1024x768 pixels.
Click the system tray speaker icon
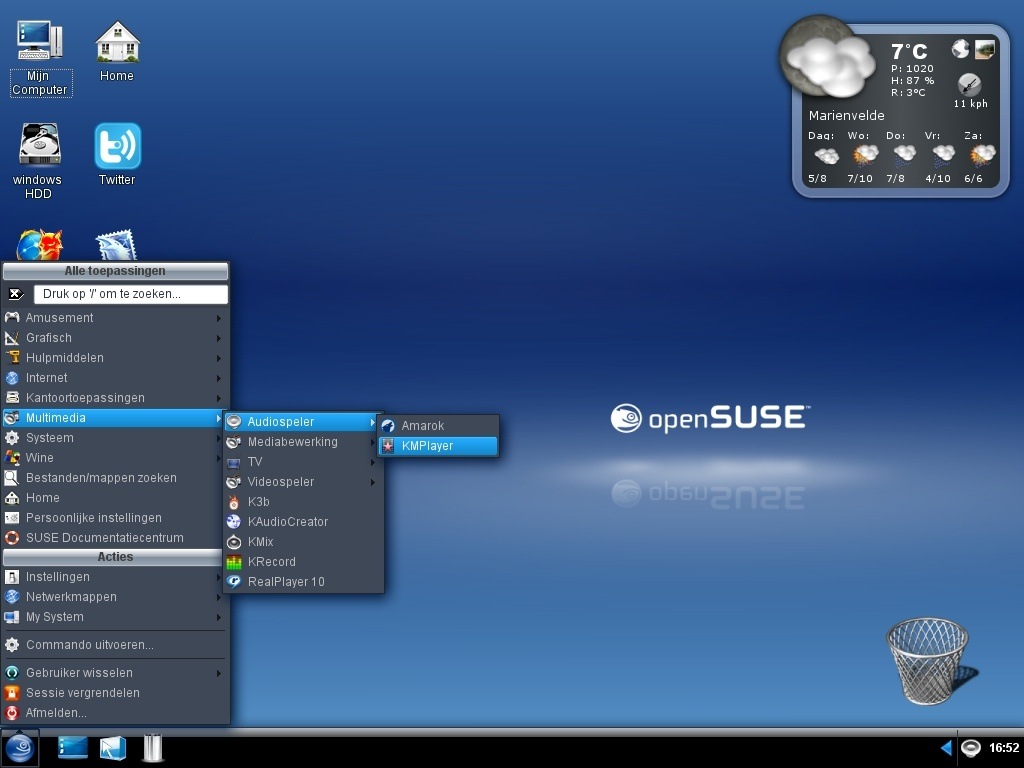pos(970,748)
